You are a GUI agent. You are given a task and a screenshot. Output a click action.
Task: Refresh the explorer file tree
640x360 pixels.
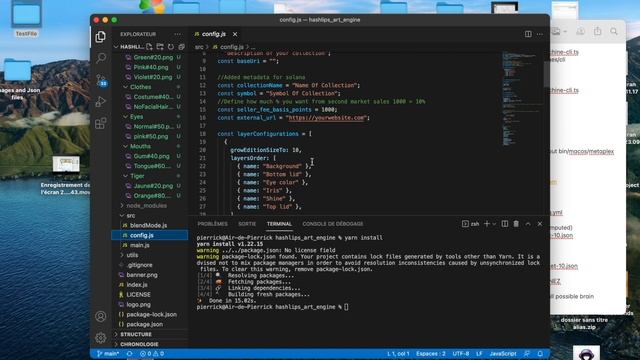click(171, 47)
